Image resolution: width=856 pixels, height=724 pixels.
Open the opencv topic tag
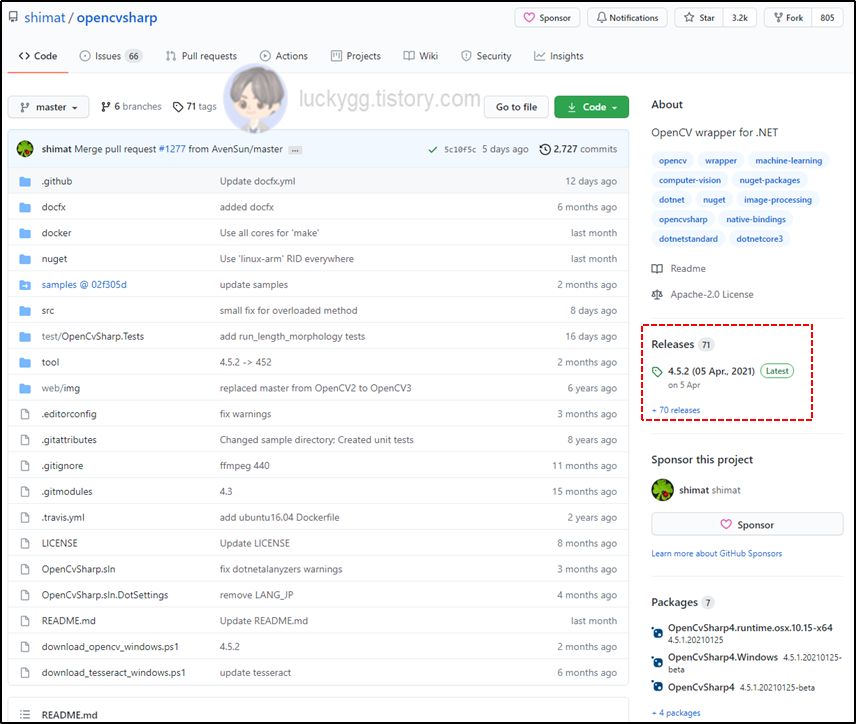click(x=672, y=160)
